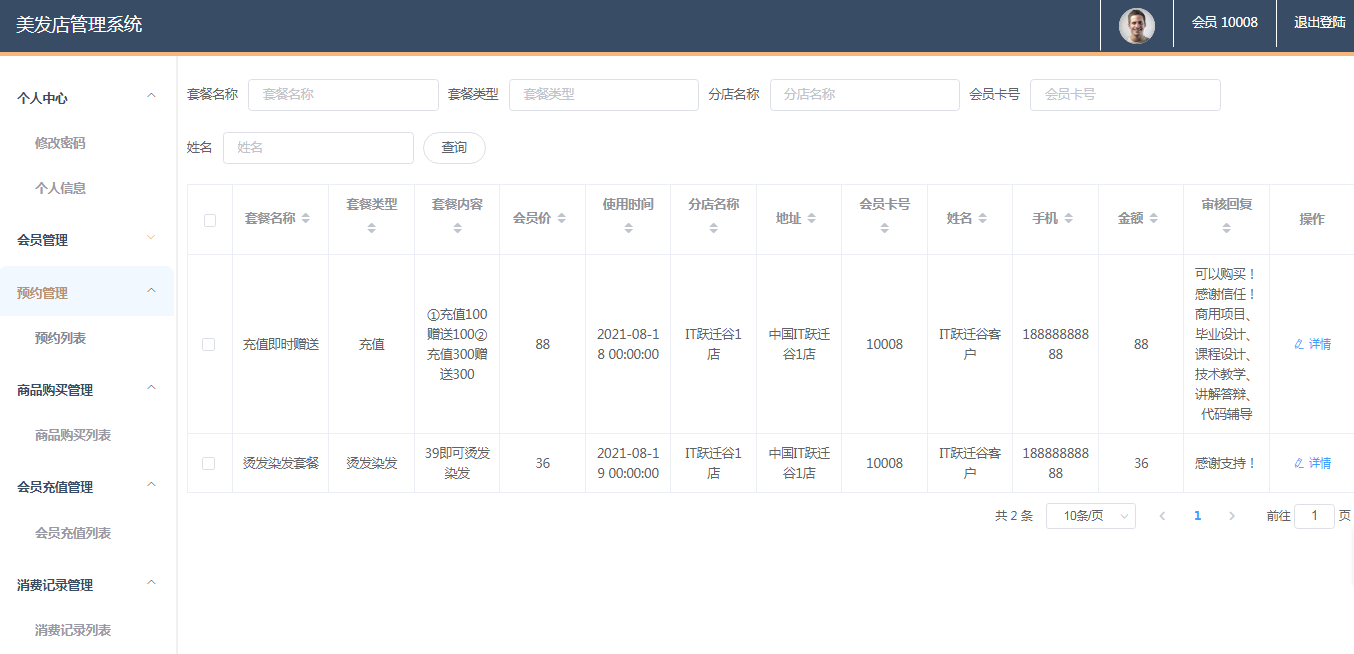This screenshot has width=1354, height=654.
Task: Sort table by 套餐内容 column arrows
Action: (457, 228)
